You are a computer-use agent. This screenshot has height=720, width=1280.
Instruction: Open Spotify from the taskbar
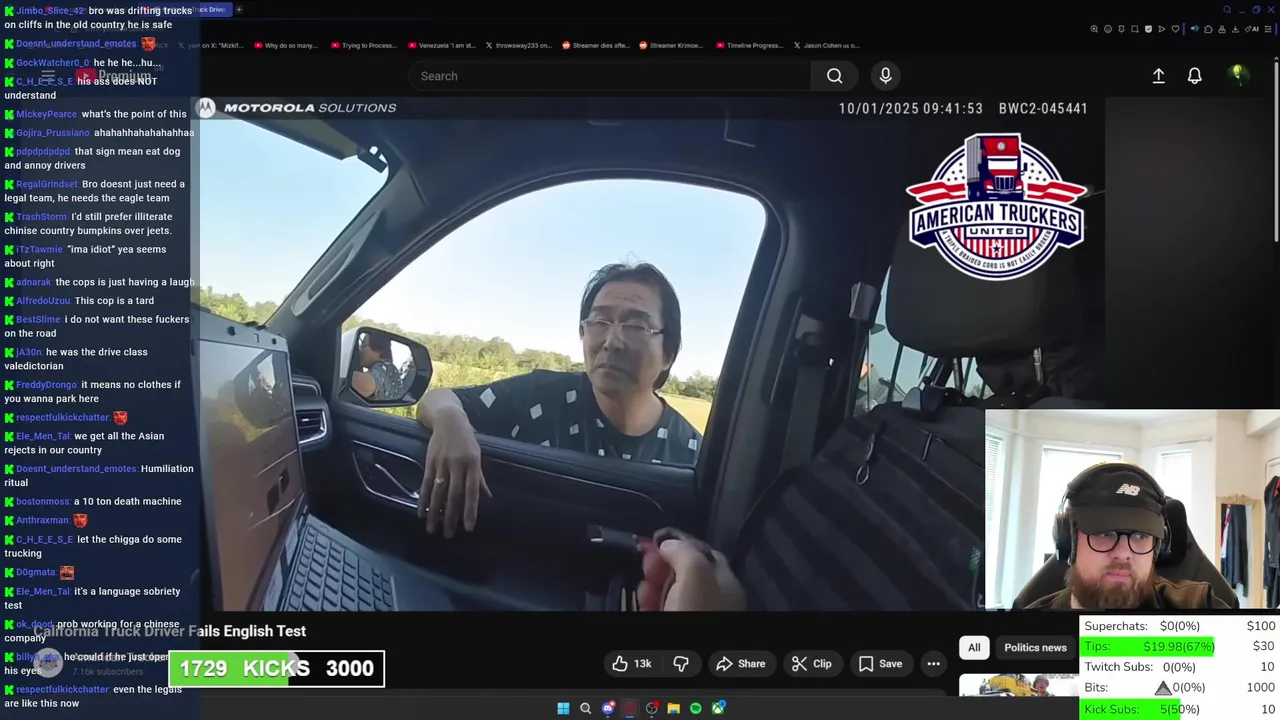click(696, 708)
